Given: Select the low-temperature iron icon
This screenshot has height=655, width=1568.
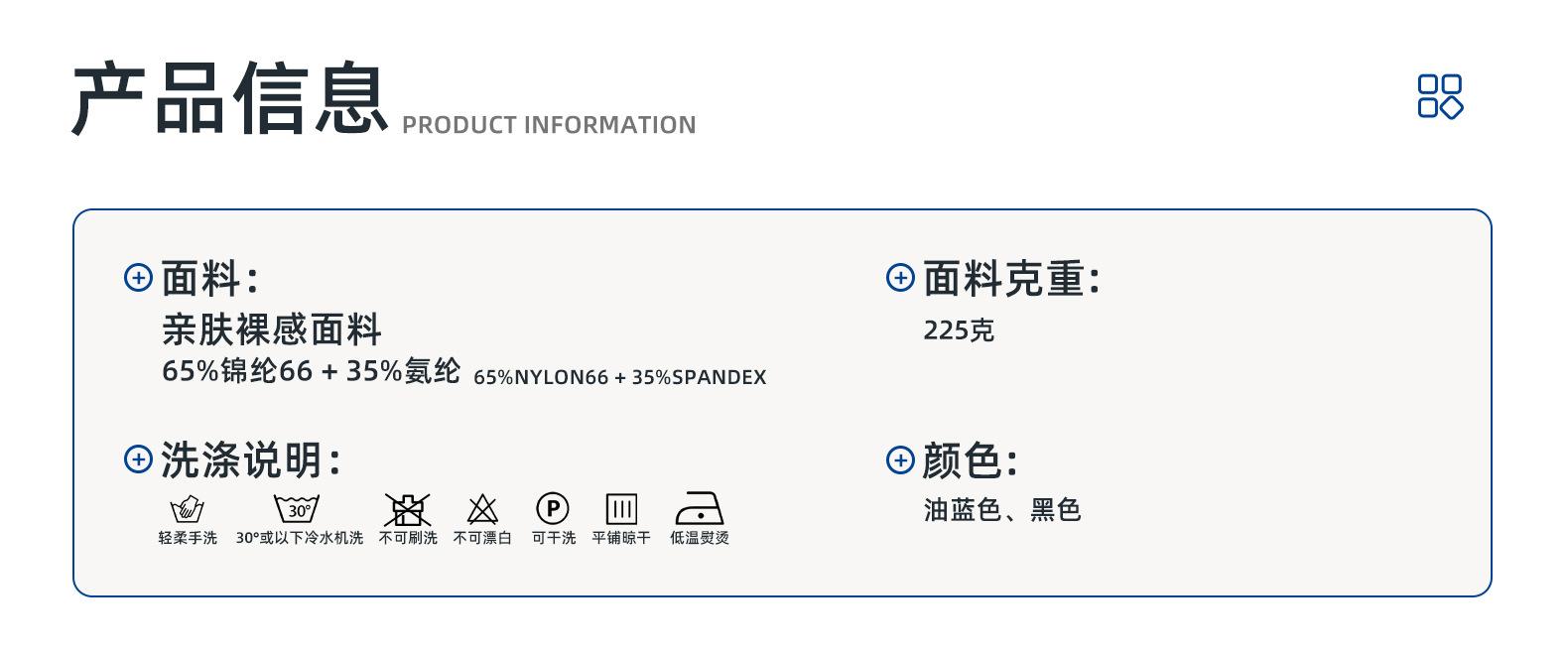Looking at the screenshot, I should [700, 508].
